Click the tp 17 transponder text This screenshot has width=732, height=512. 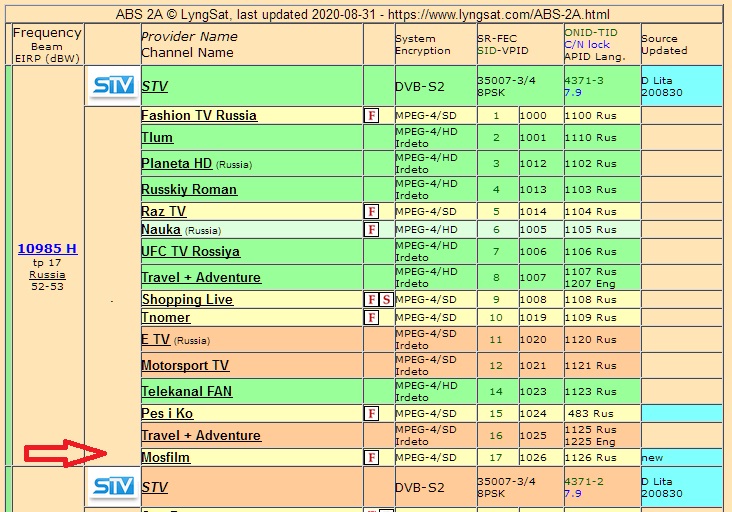point(47,262)
